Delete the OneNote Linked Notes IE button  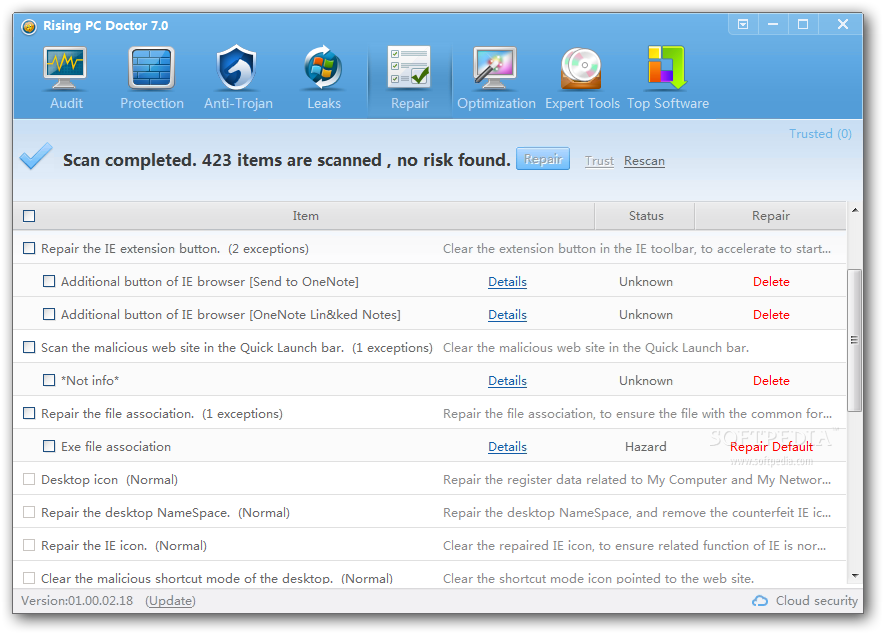click(771, 315)
